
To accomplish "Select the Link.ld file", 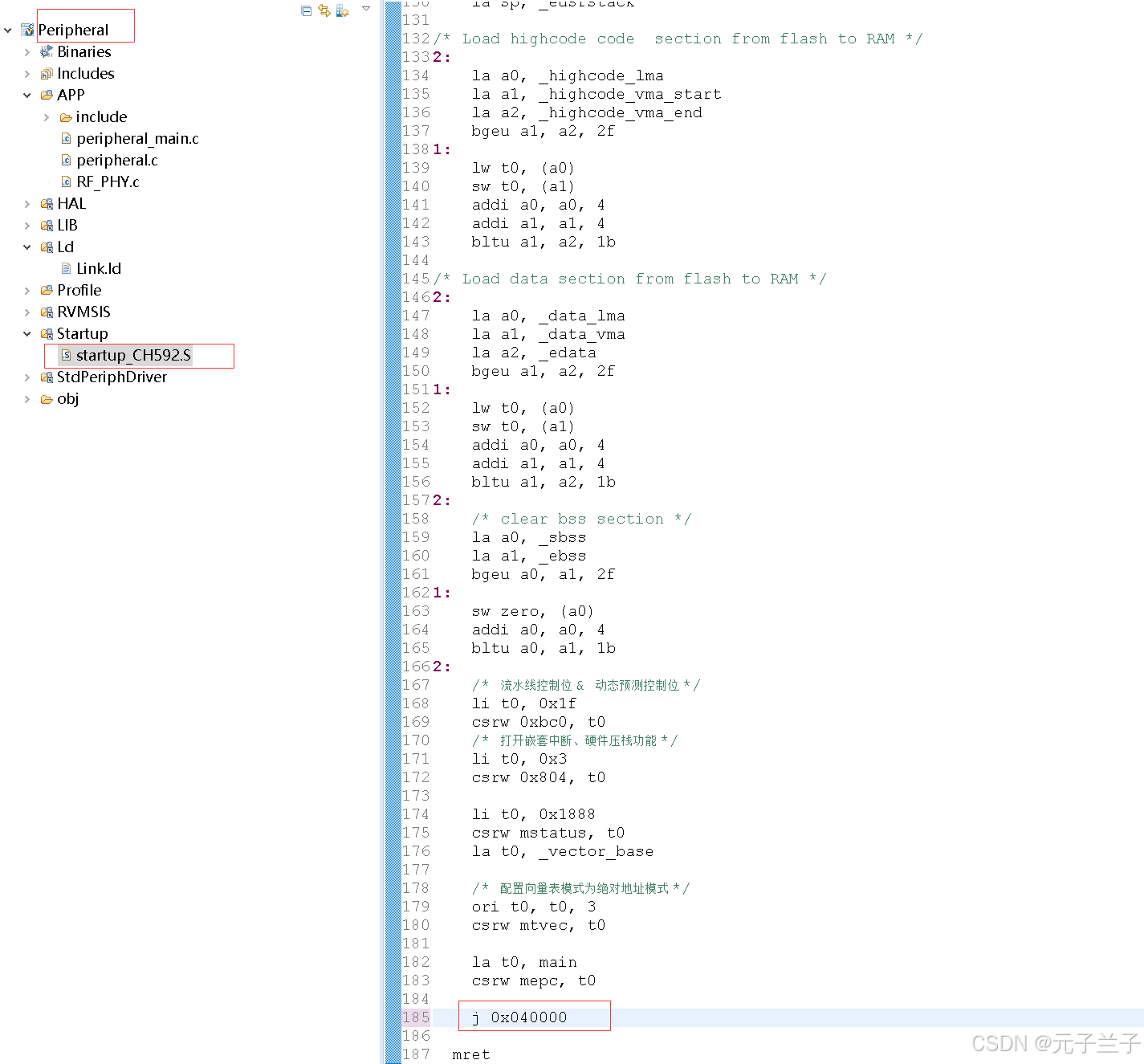I will (99, 269).
